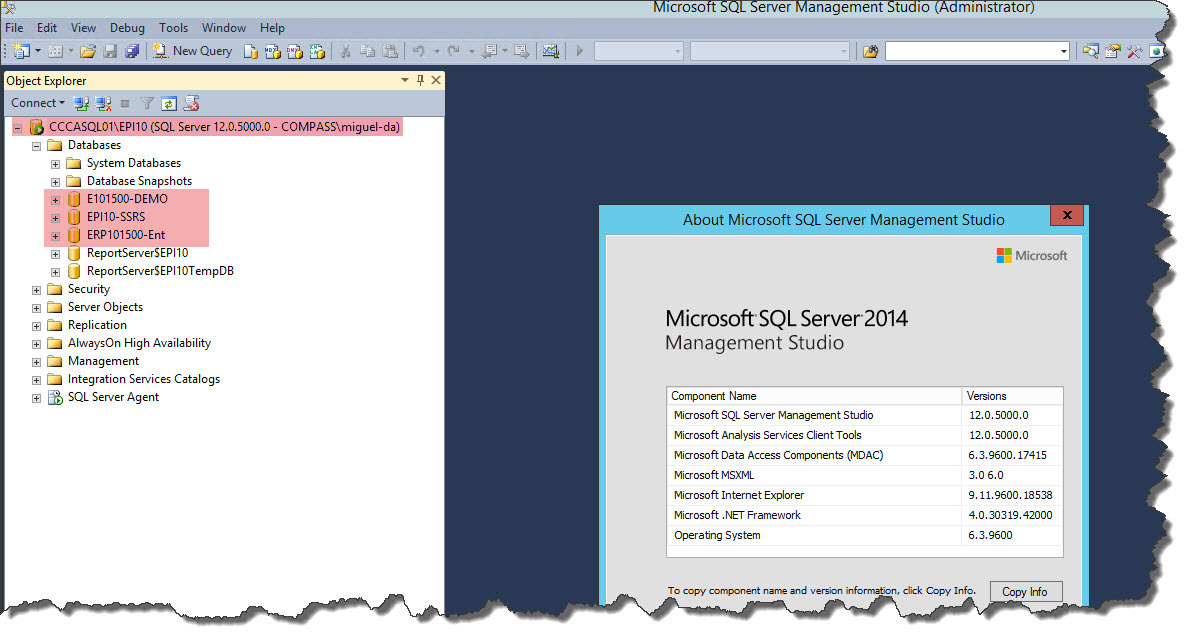Collapse the Databases folder
1192x641 pixels.
[36, 146]
